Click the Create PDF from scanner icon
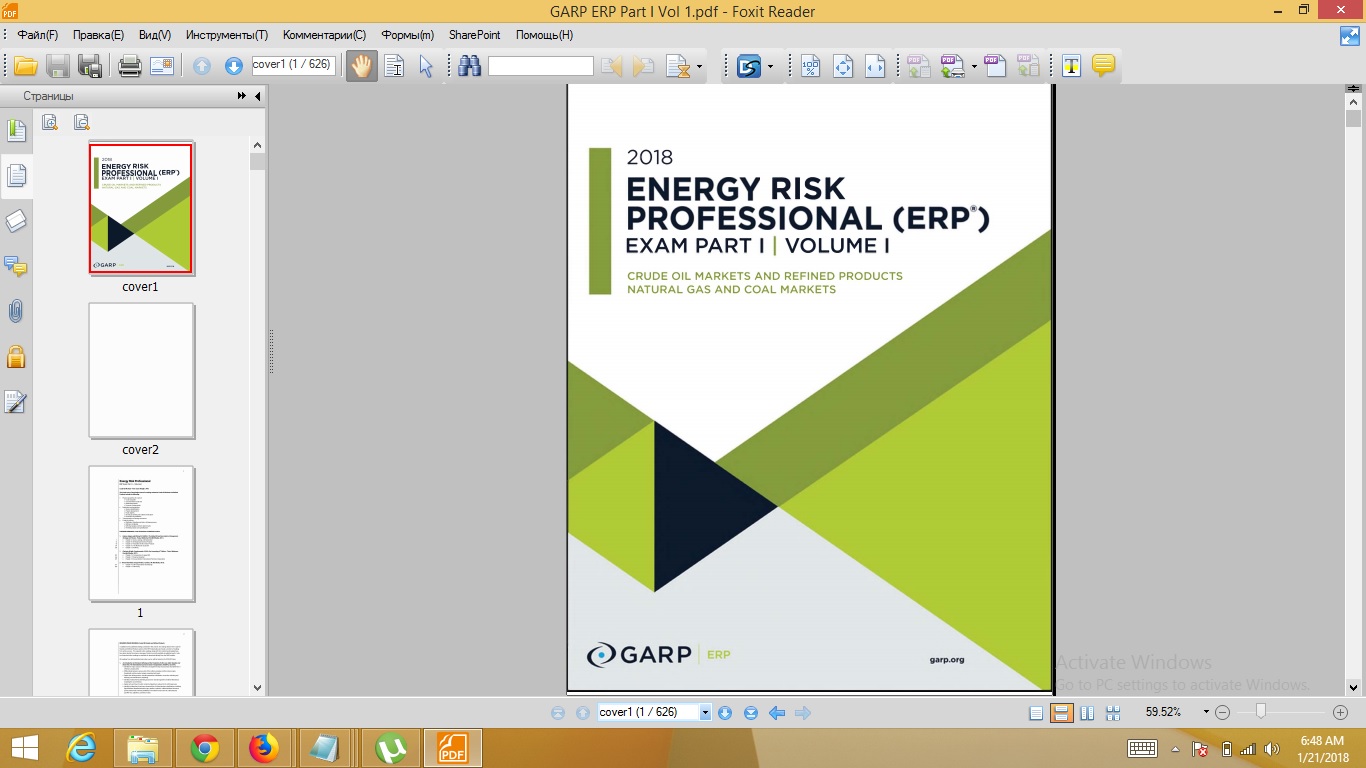 coord(951,67)
